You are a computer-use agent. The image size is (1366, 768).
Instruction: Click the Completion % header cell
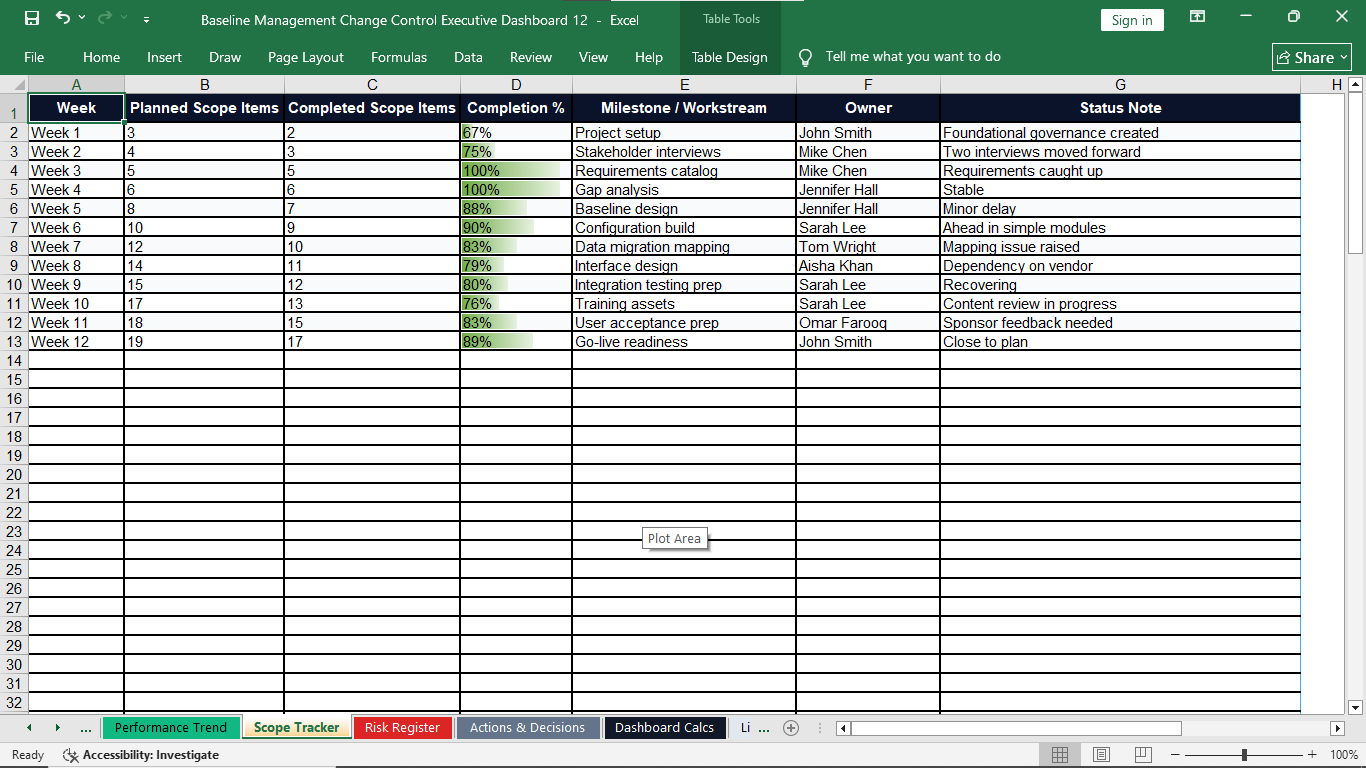516,108
